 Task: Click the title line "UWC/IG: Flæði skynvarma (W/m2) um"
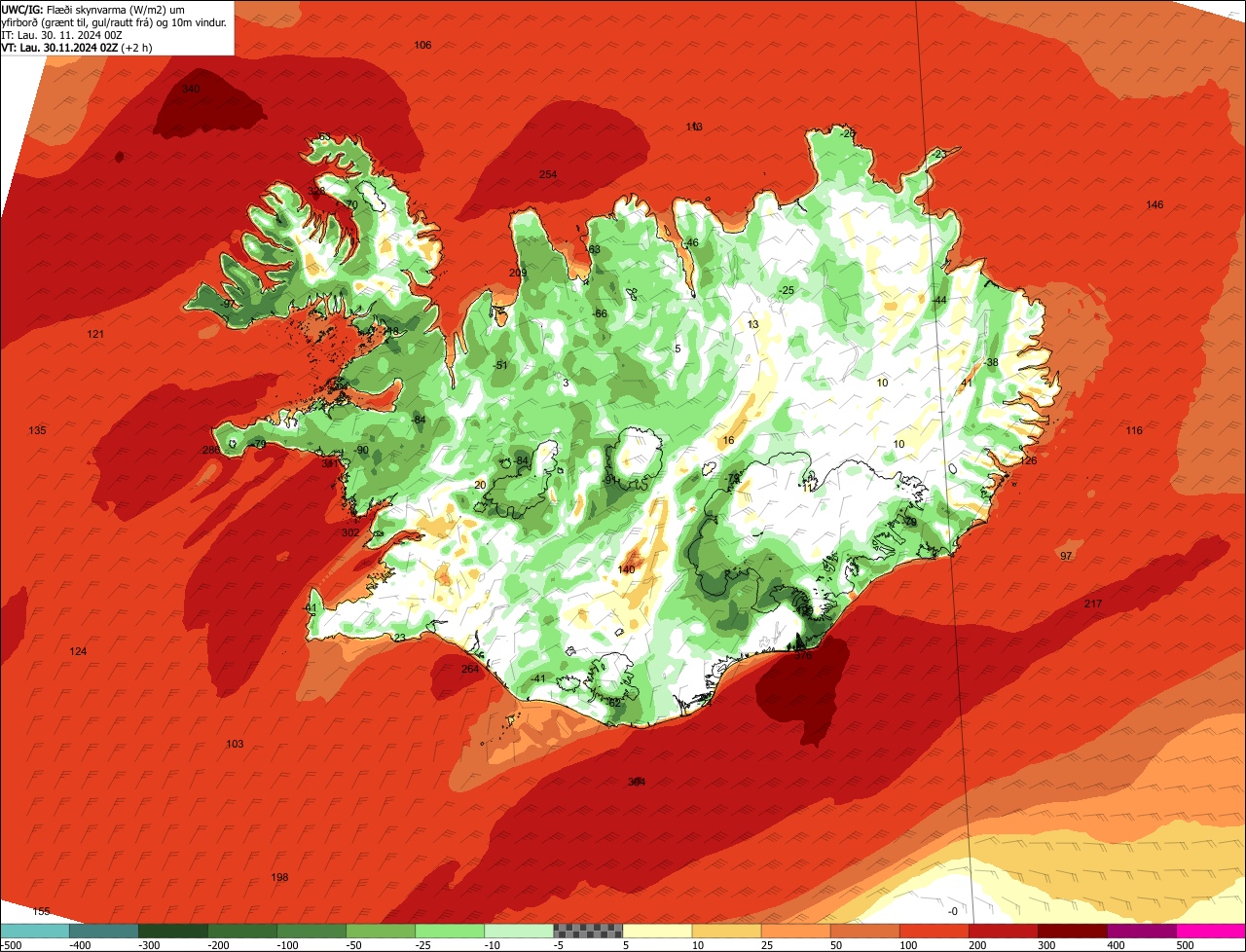pos(94,9)
